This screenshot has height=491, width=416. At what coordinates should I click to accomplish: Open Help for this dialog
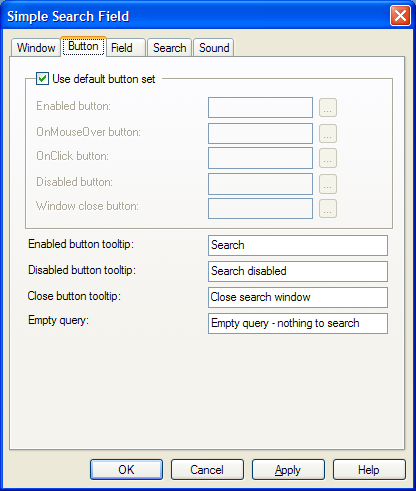(369, 470)
